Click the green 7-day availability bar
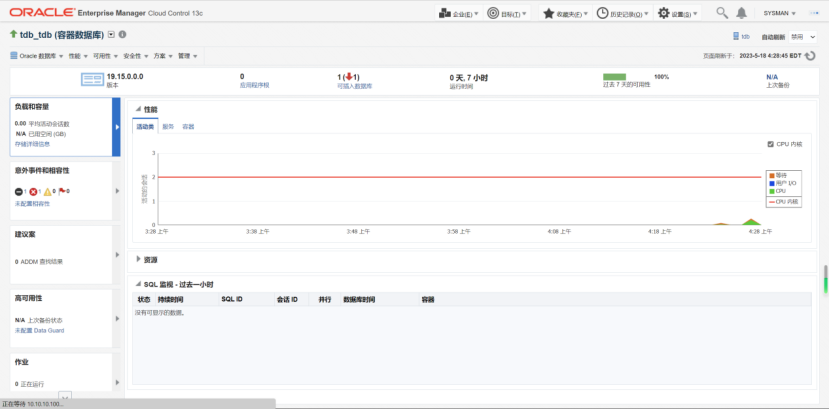830x409 pixels. tap(615, 77)
